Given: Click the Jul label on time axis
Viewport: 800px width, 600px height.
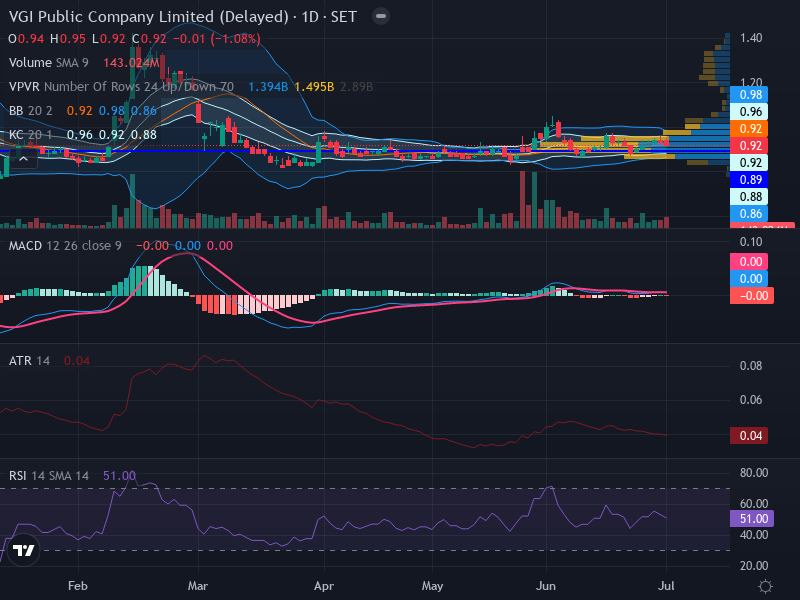Looking at the screenshot, I should click(667, 586).
